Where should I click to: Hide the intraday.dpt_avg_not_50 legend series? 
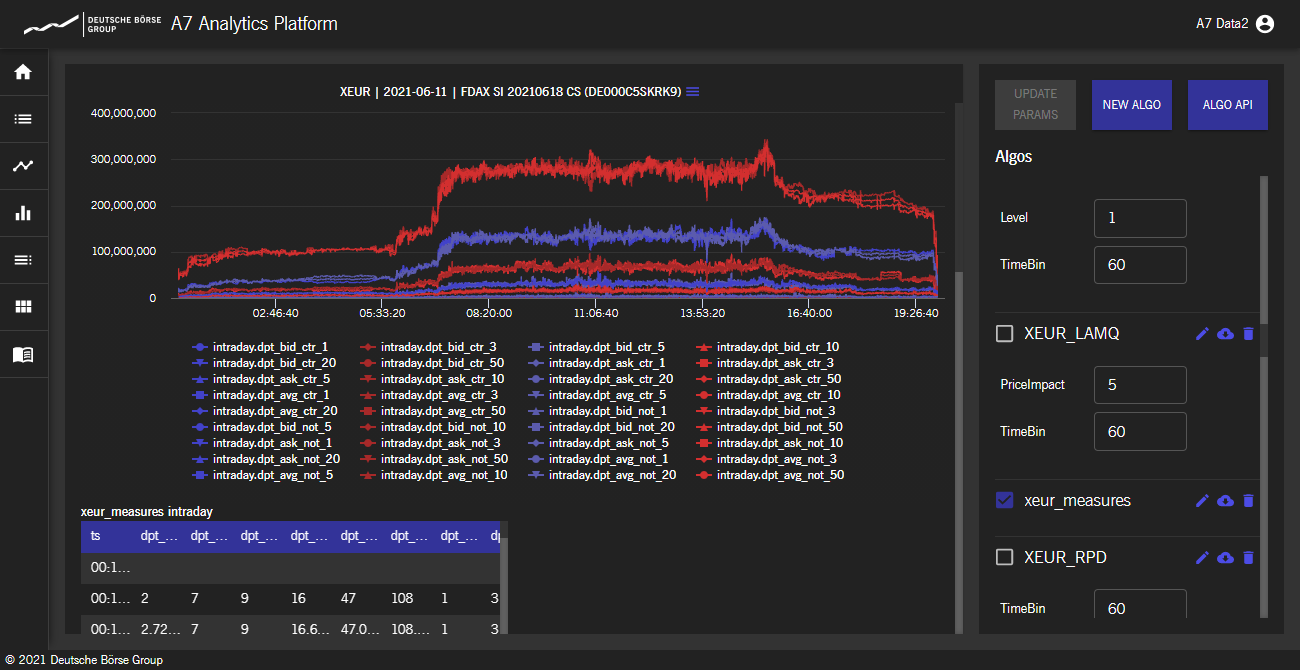click(x=780, y=475)
